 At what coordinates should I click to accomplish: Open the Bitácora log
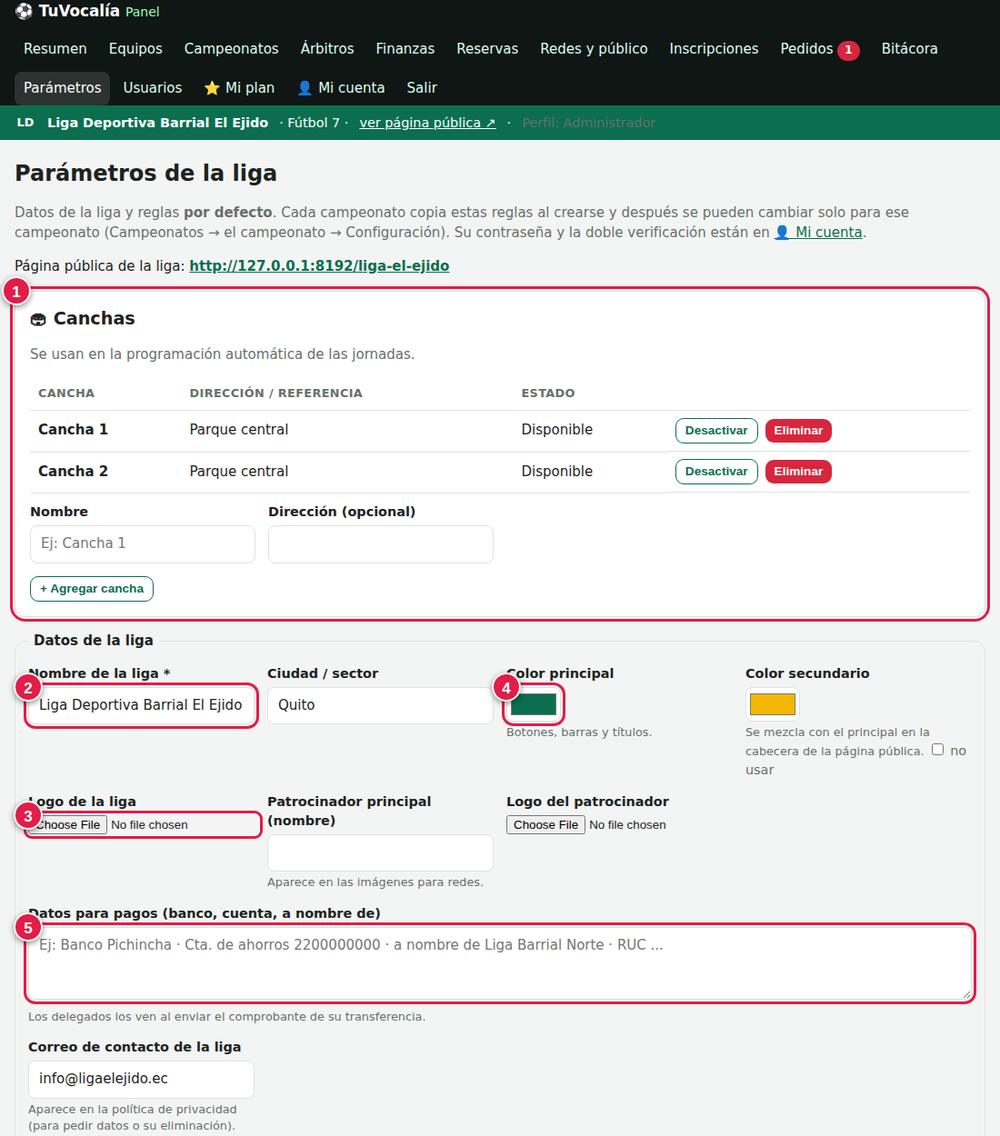[909, 49]
